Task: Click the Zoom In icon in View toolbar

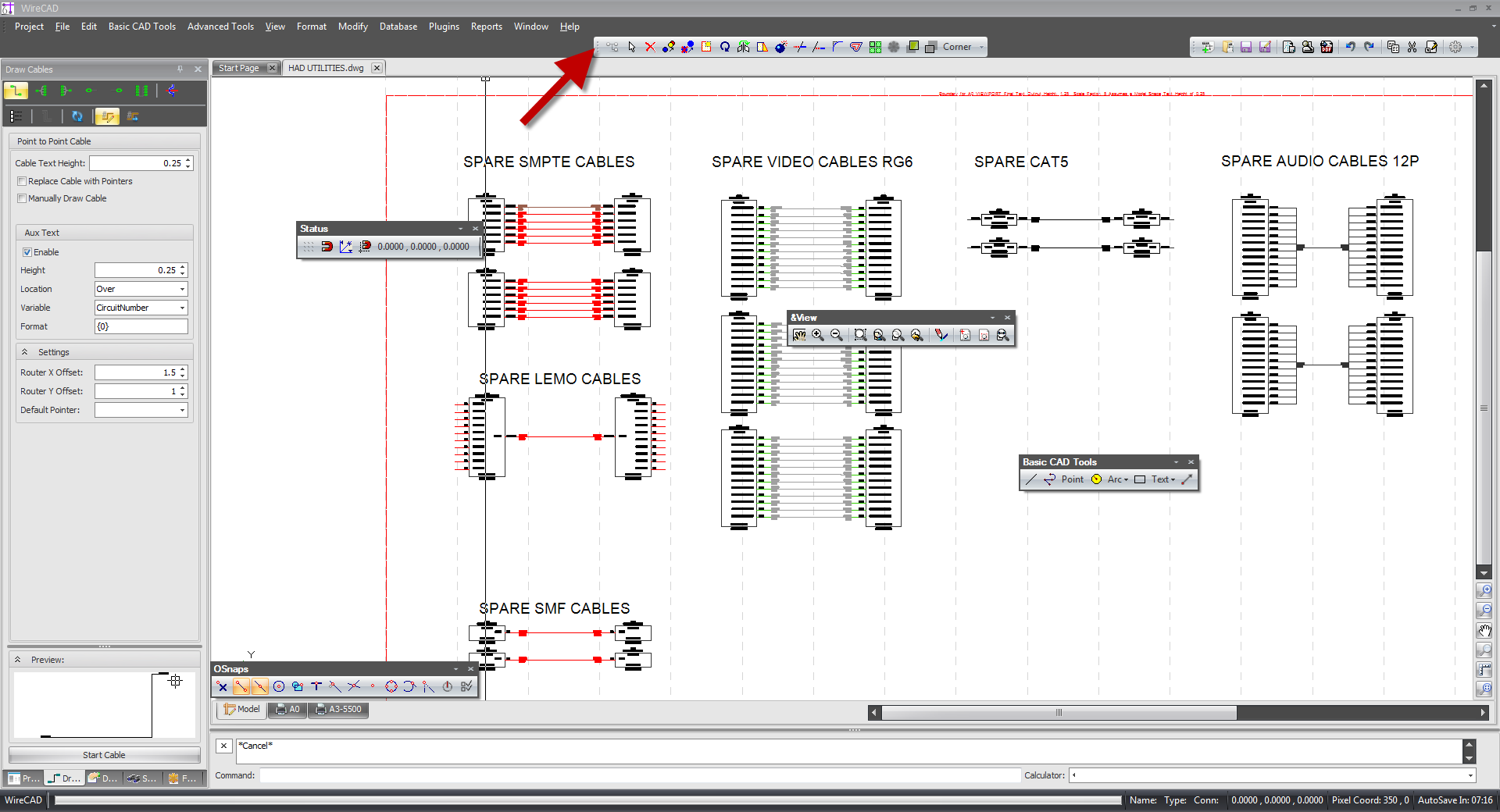Action: pos(818,335)
